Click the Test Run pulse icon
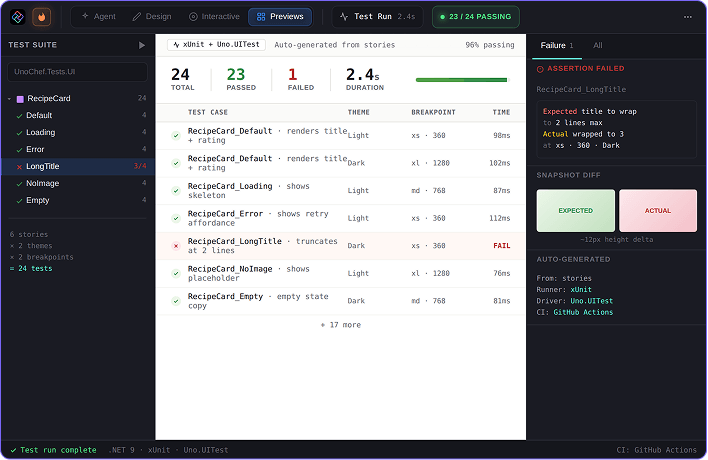Viewport: 708px width, 460px height. [x=344, y=17]
